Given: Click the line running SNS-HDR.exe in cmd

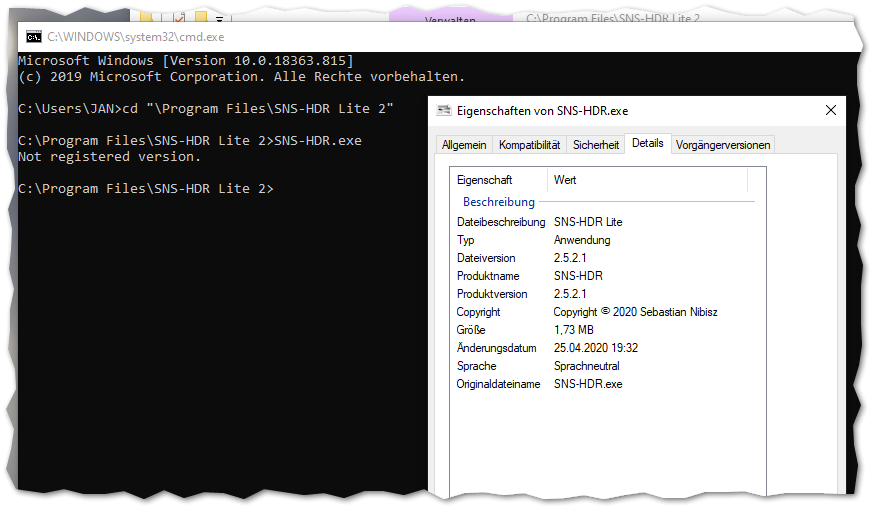Looking at the screenshot, I should (x=190, y=141).
